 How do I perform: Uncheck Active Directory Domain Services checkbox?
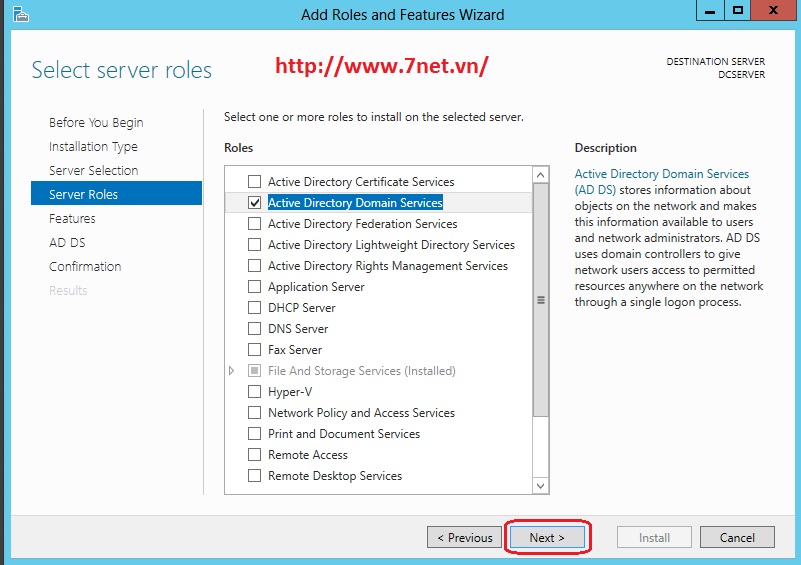(254, 202)
